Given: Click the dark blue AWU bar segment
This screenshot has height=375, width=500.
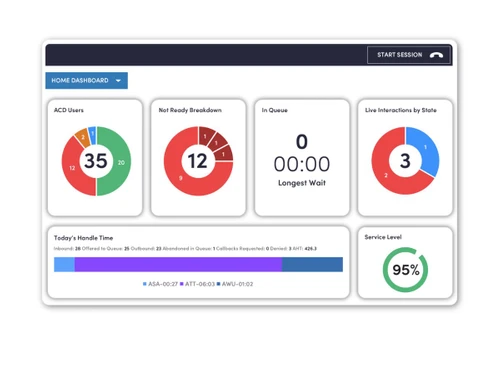Looking at the screenshot, I should pyautogui.click(x=312, y=264).
